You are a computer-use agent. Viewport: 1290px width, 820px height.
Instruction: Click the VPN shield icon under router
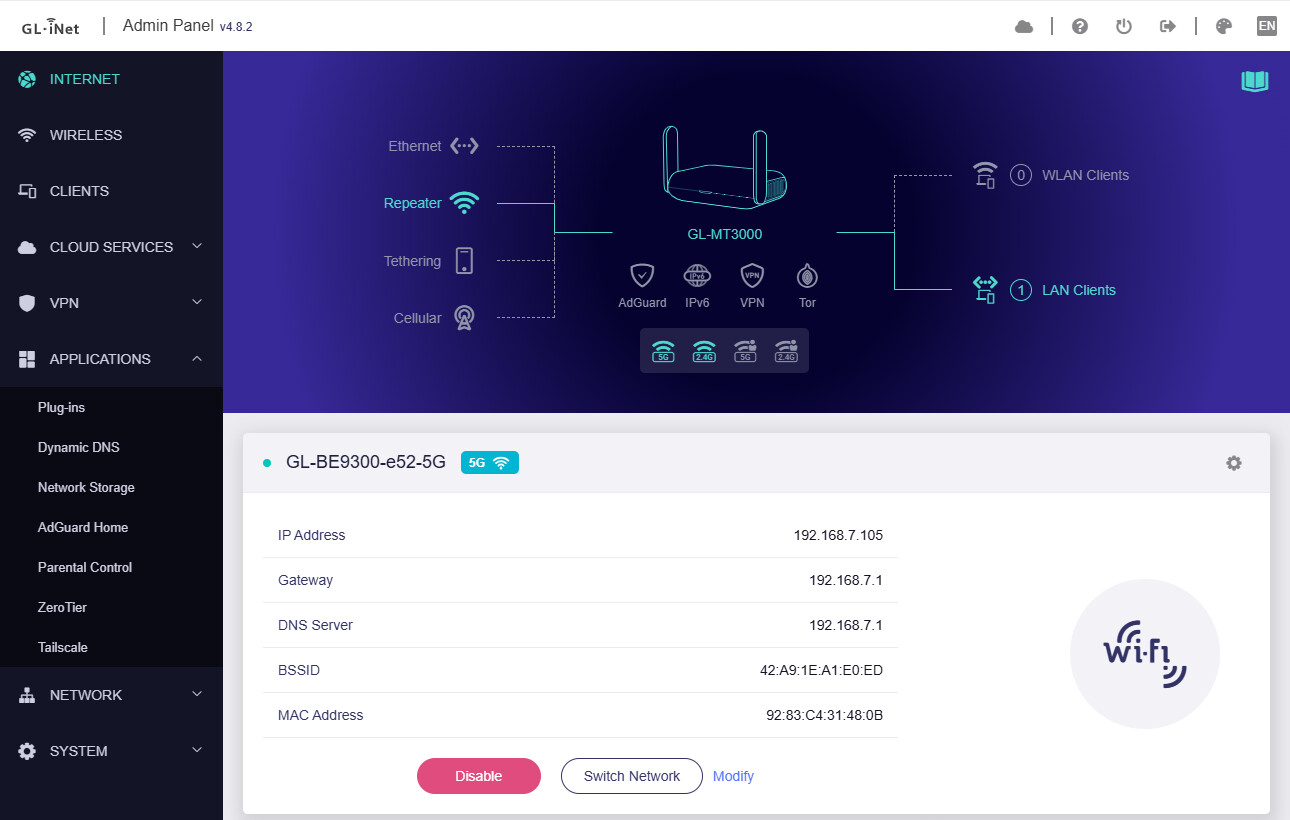(x=752, y=276)
